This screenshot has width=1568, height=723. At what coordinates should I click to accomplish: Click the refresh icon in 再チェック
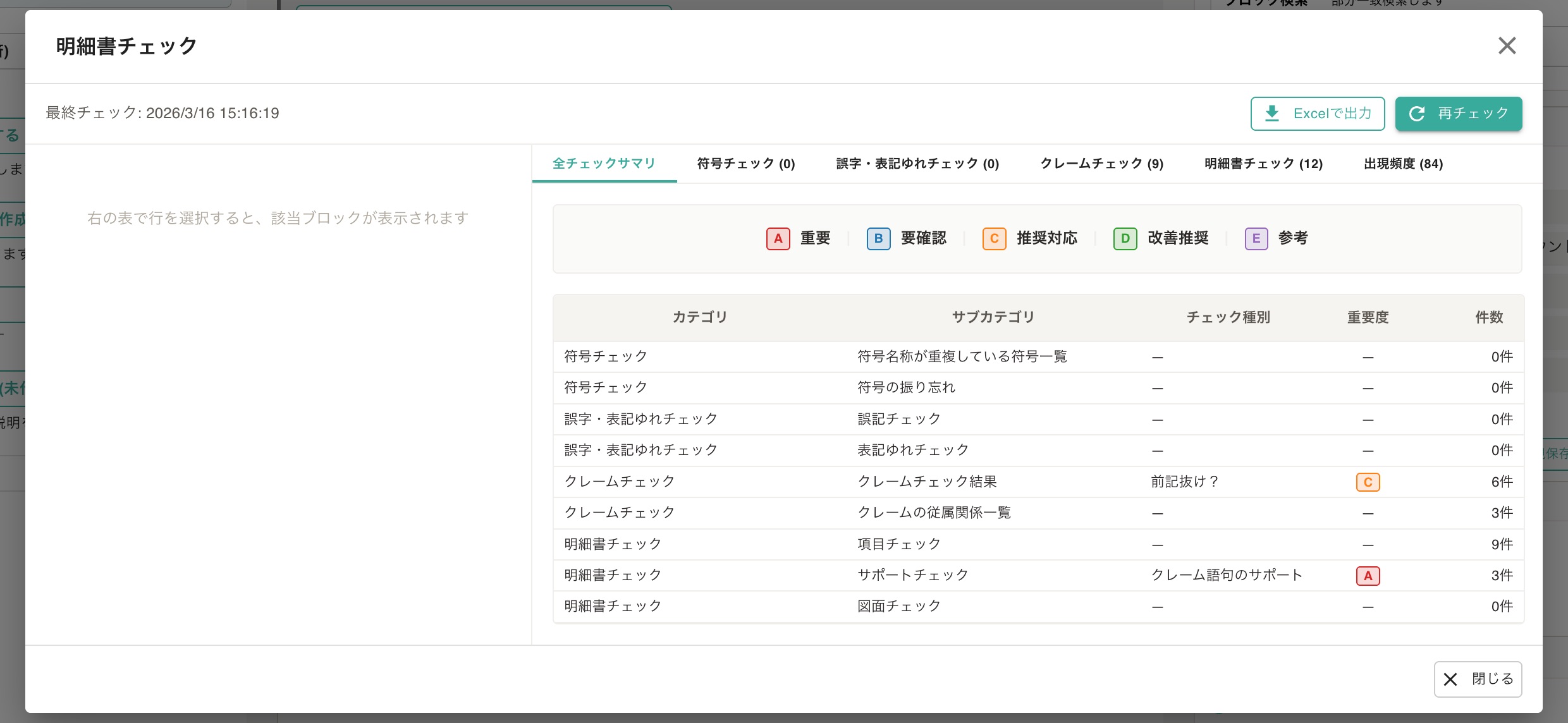(x=1417, y=113)
